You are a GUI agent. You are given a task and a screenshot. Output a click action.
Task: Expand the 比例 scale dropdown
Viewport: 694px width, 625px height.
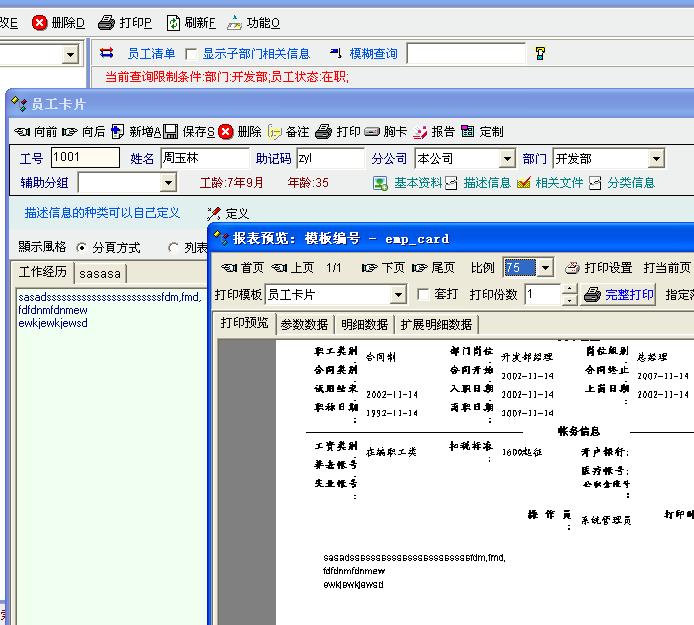(x=545, y=268)
